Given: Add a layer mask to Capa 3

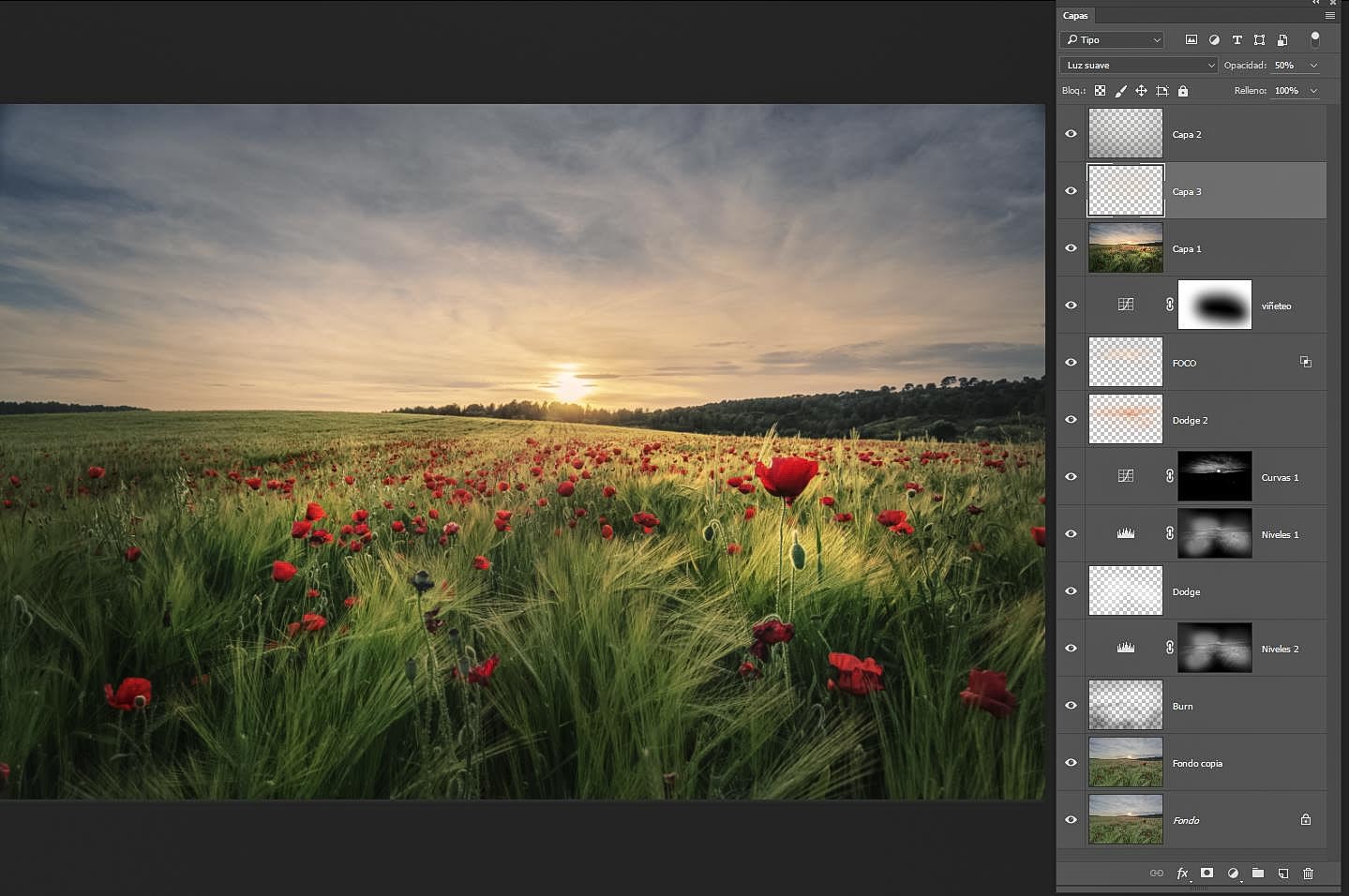Looking at the screenshot, I should click(1207, 874).
